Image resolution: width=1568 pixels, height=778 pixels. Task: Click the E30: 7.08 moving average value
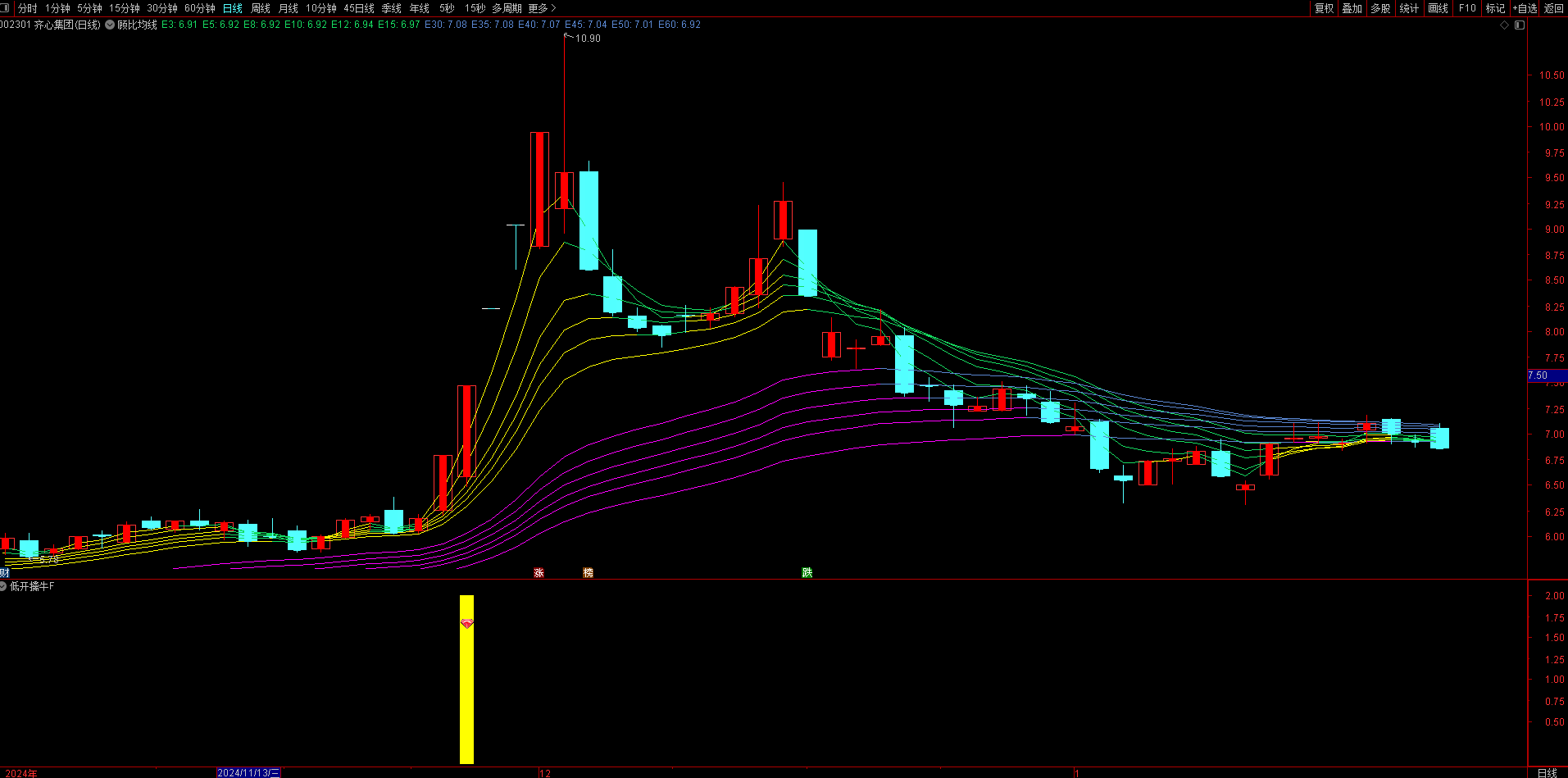pyautogui.click(x=446, y=25)
